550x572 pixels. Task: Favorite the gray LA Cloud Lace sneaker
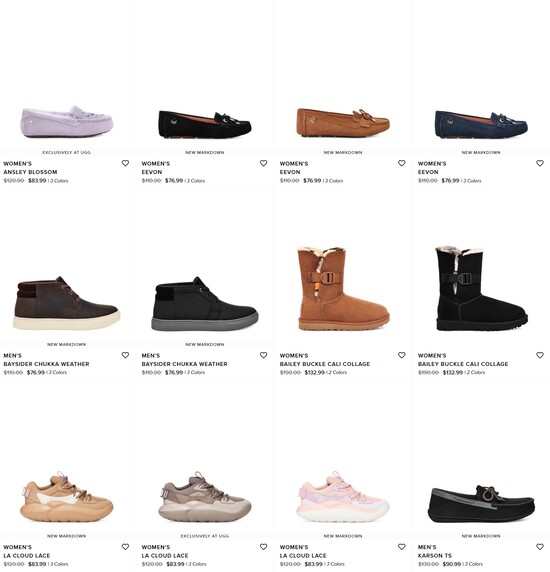point(263,547)
